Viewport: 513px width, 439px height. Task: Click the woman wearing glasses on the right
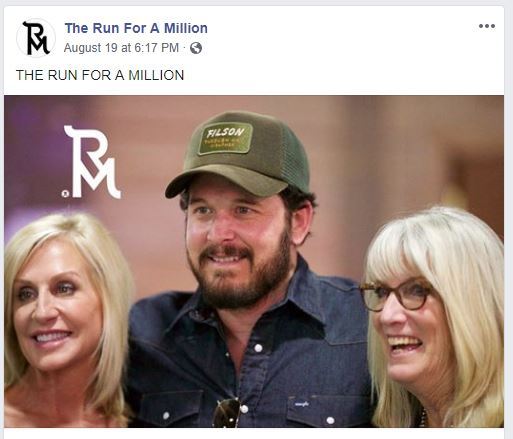(433, 317)
